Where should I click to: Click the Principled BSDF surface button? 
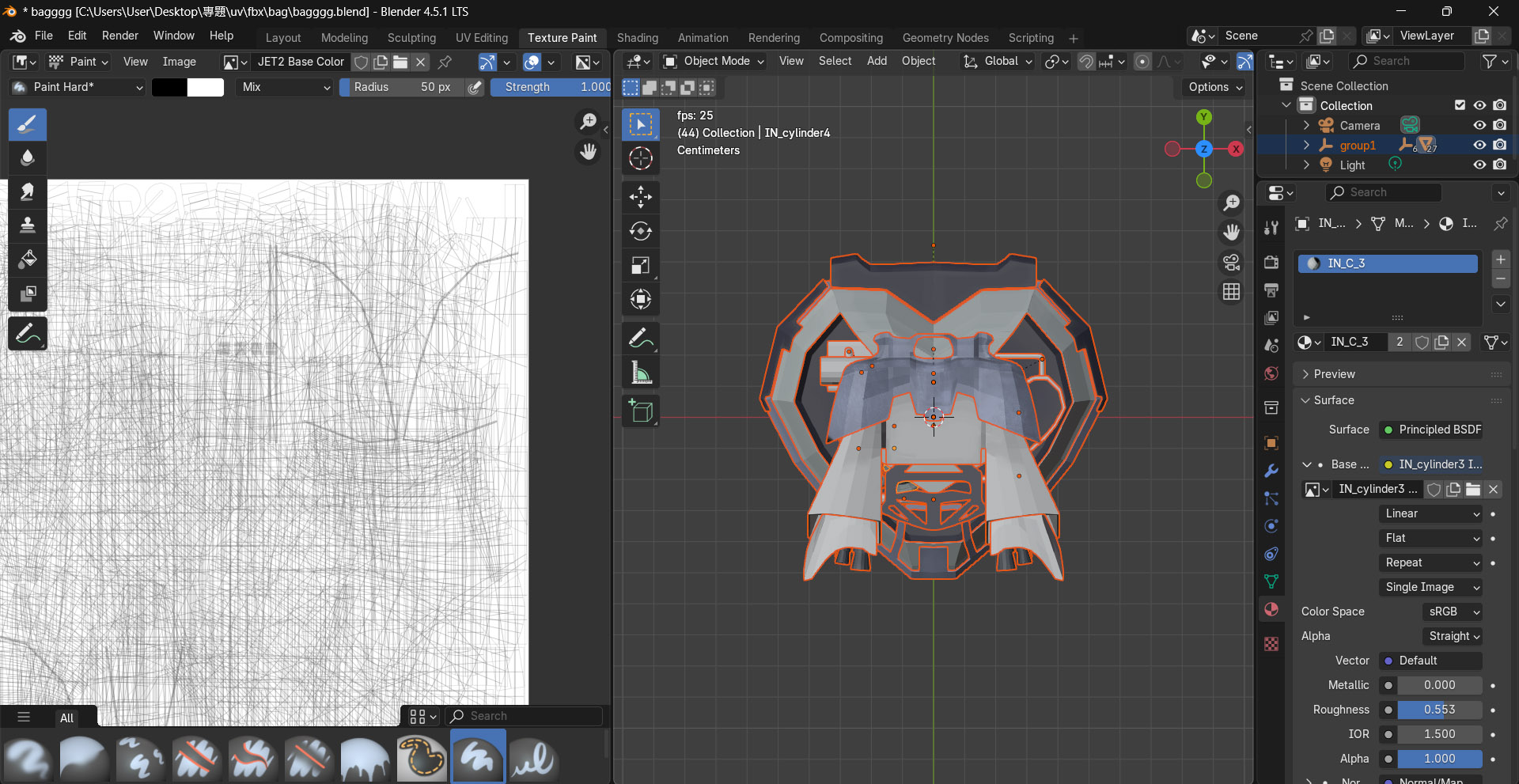[x=1431, y=430]
